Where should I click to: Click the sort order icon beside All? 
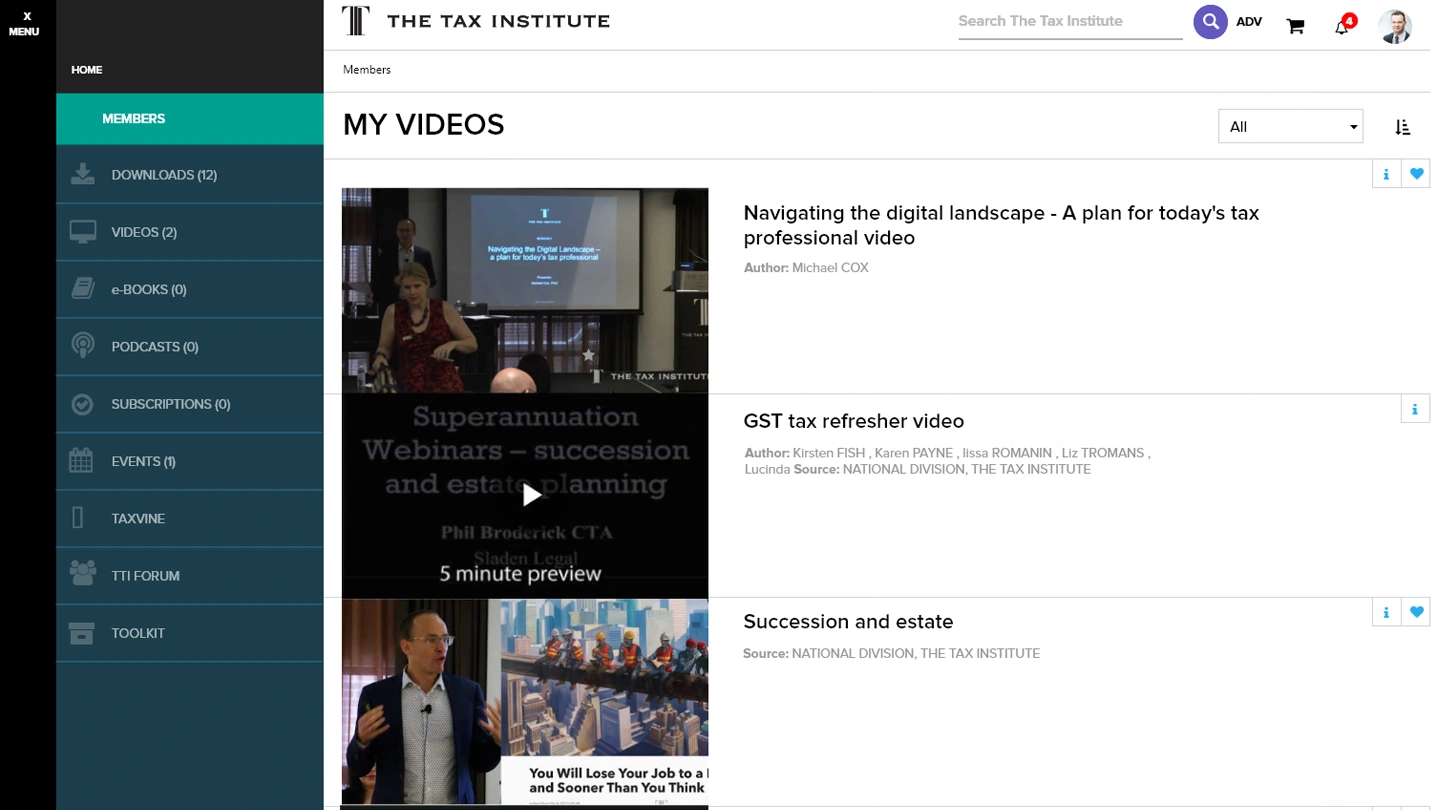tap(1402, 127)
